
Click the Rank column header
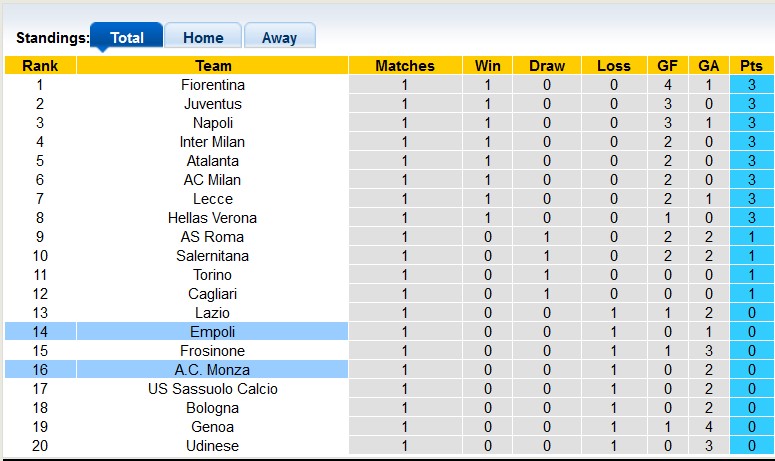[x=40, y=66]
